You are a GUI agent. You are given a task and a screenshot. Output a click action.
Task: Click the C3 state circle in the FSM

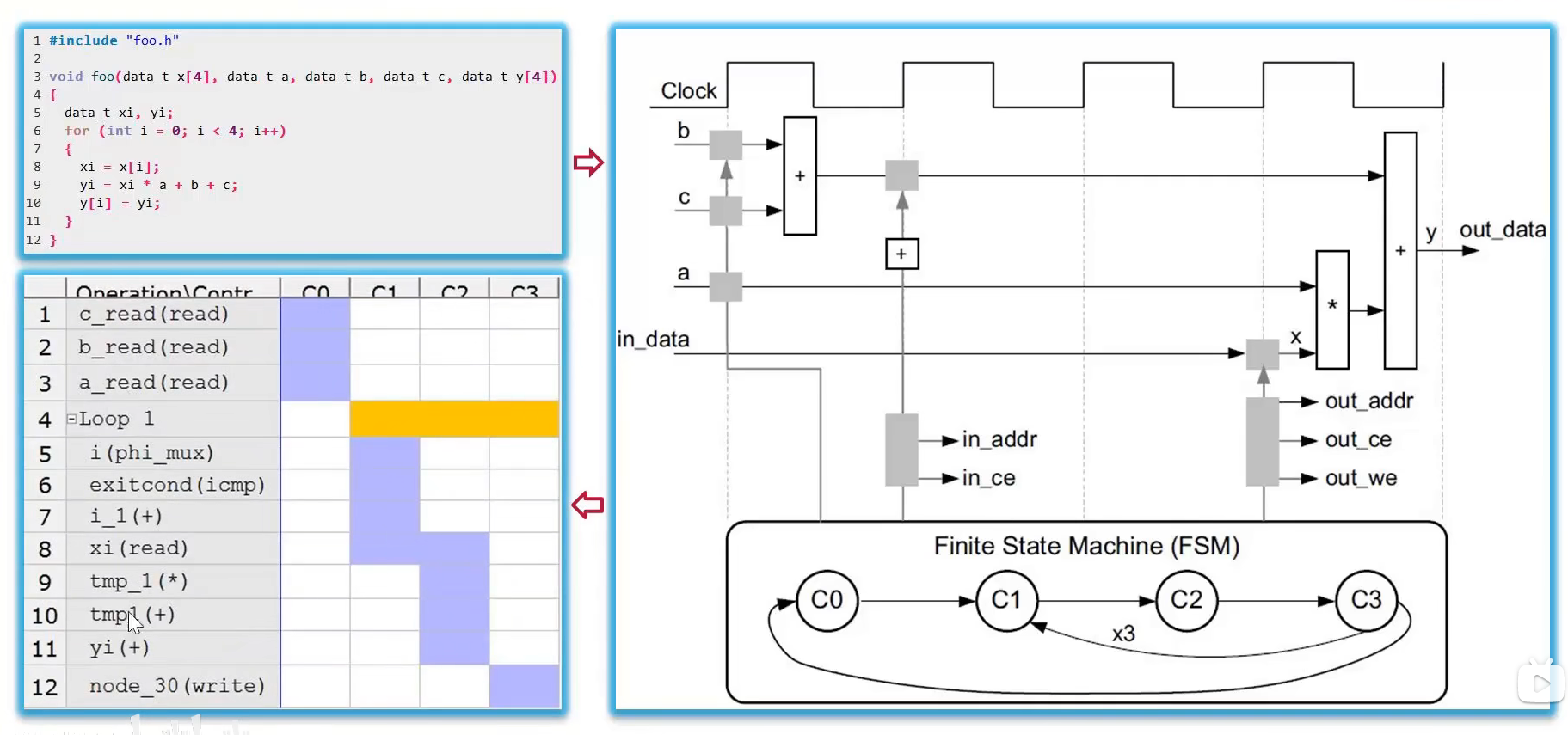(x=1367, y=600)
